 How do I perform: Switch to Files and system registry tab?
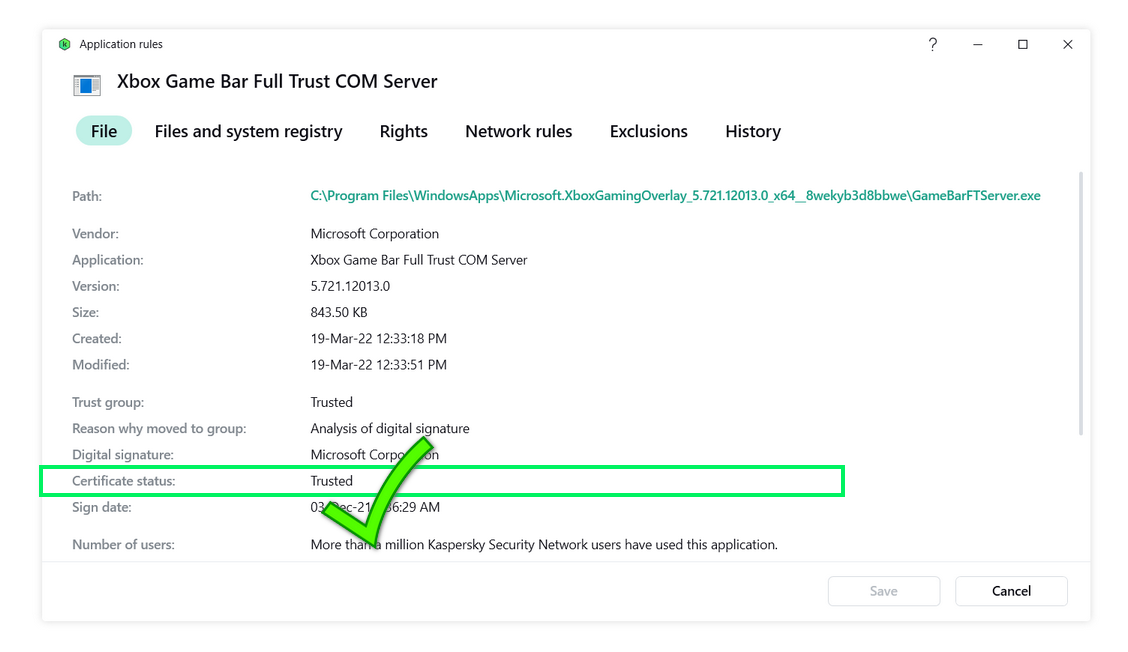(x=248, y=131)
